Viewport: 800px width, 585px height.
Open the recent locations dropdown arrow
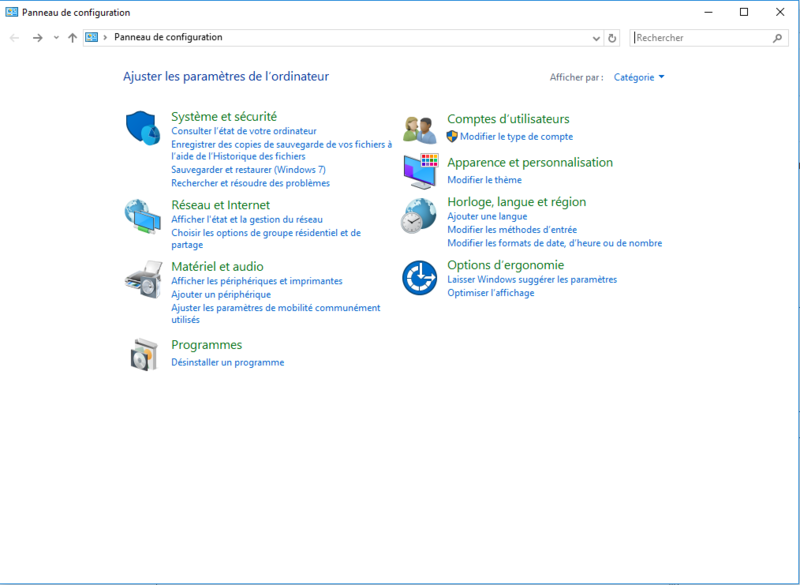coord(56,38)
